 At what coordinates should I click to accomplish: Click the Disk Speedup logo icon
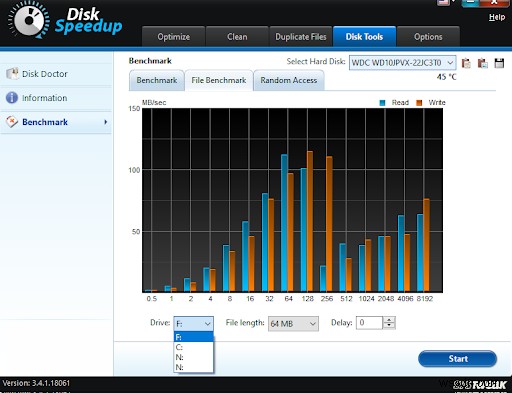pos(29,20)
